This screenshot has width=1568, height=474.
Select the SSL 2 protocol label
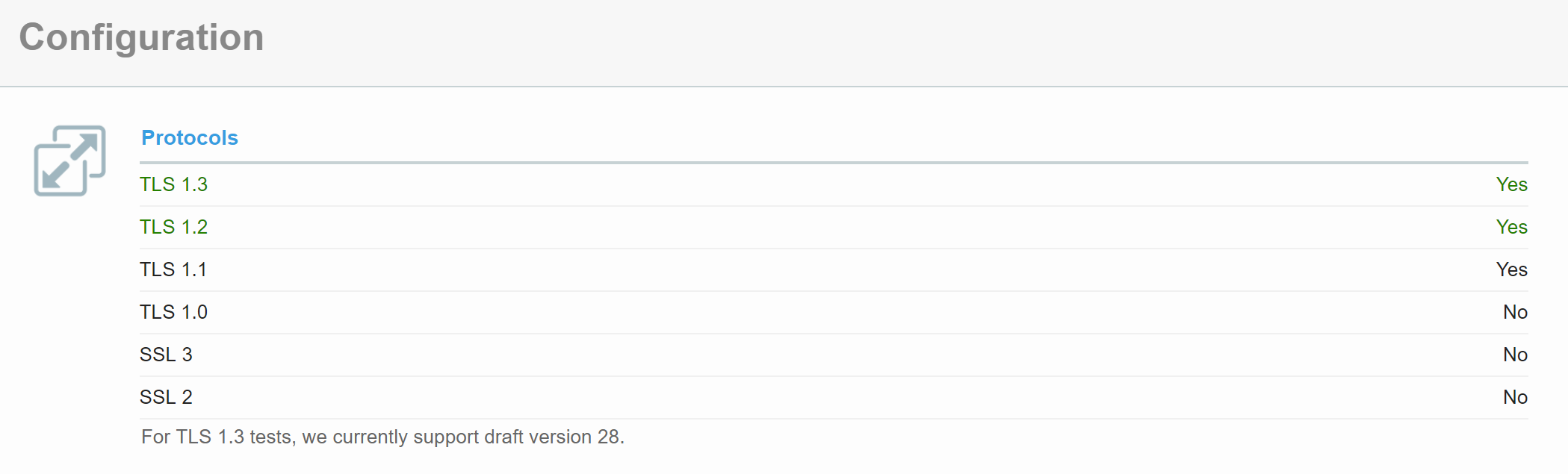[x=166, y=397]
